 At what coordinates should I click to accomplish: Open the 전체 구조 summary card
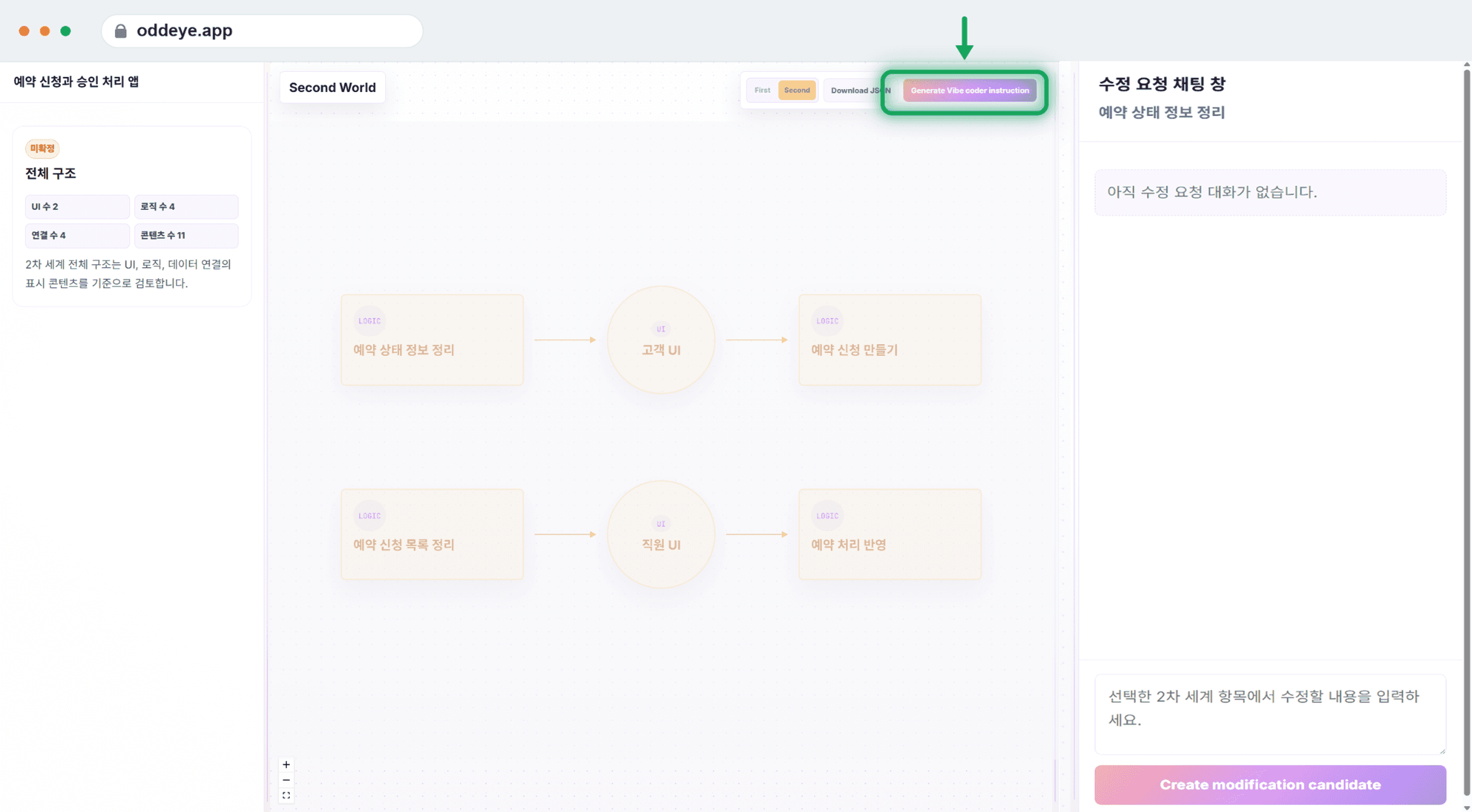coord(132,216)
